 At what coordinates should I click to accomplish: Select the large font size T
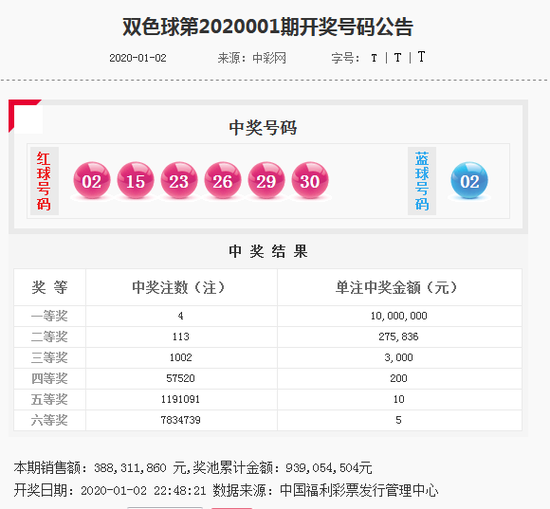pyautogui.click(x=421, y=56)
